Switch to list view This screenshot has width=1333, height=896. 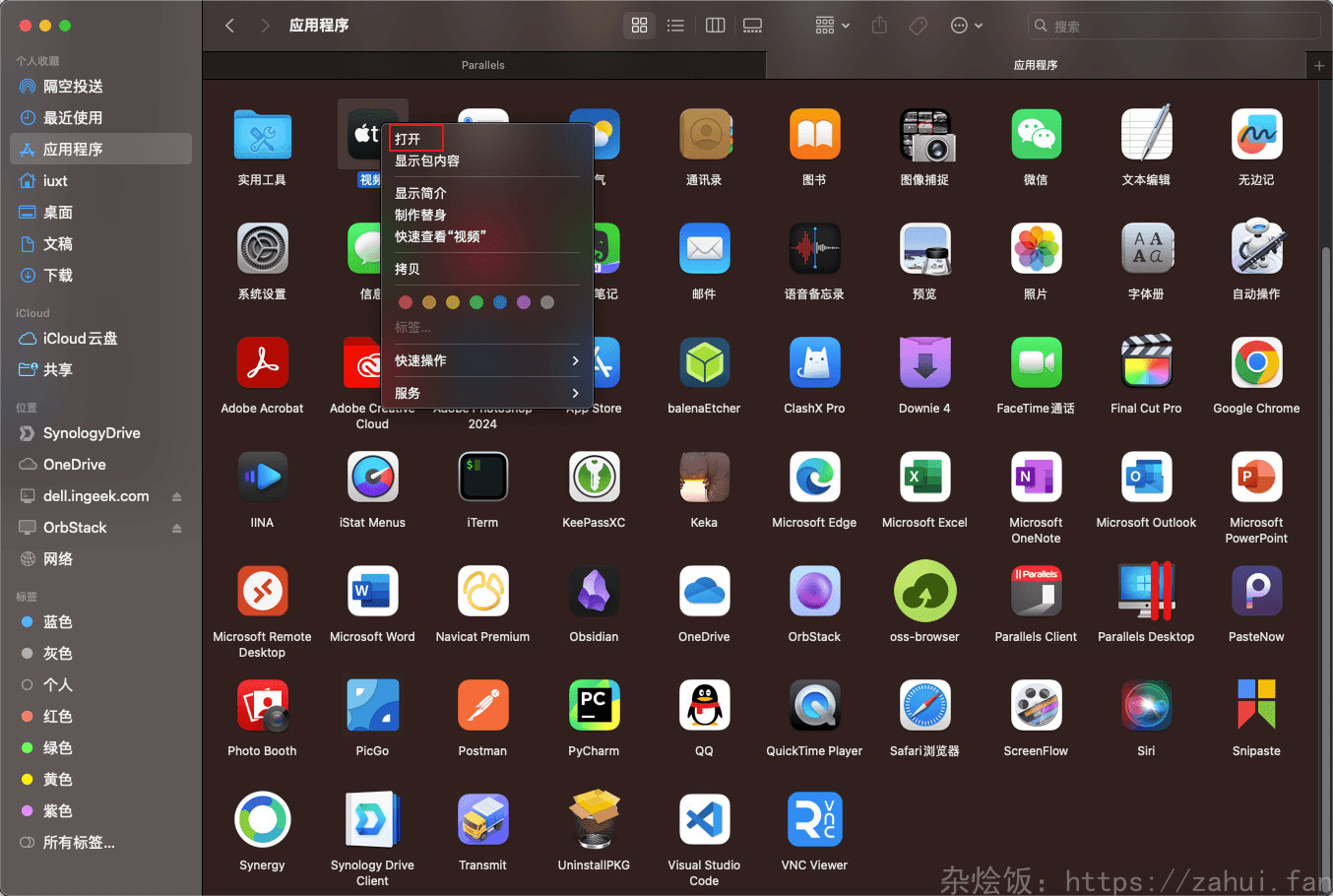pyautogui.click(x=675, y=26)
